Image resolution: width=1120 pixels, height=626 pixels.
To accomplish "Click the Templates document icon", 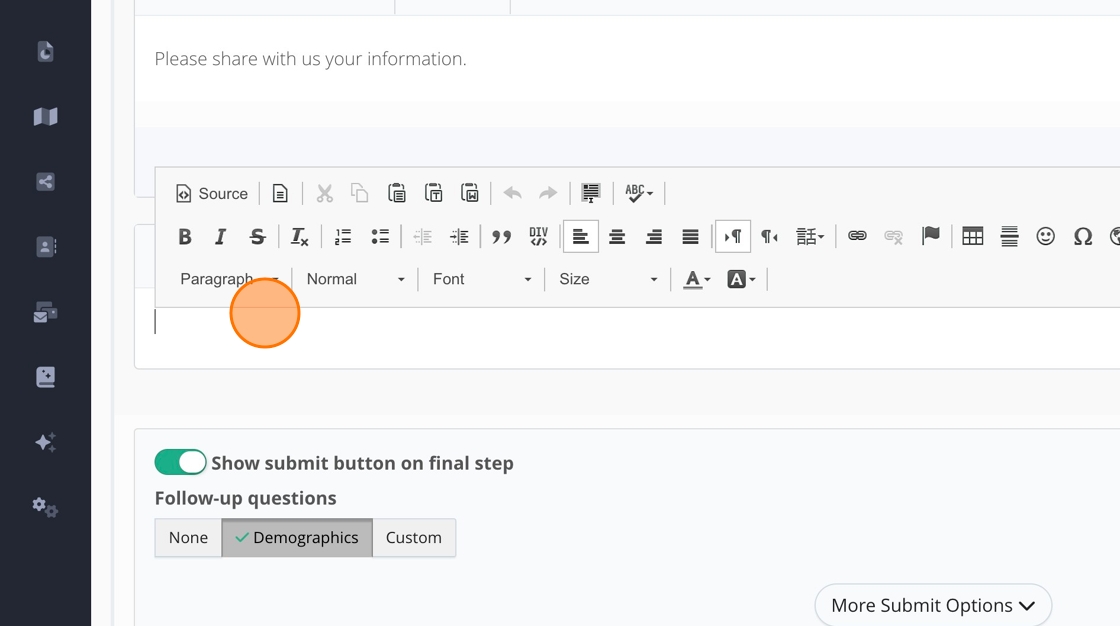I will point(280,194).
